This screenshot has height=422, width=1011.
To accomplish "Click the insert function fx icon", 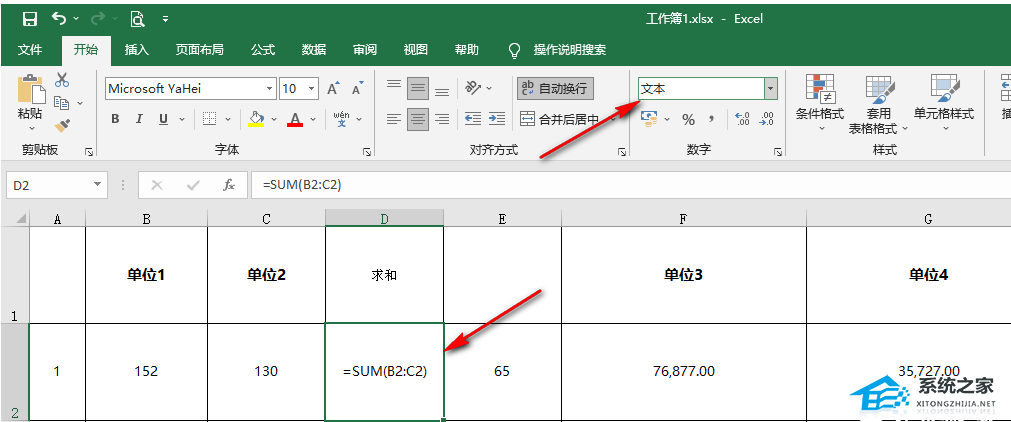I will click(x=229, y=185).
